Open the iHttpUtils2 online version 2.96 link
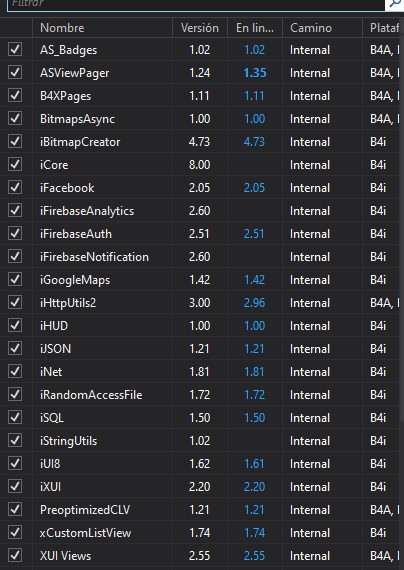Viewport: 404px width, 570px height. [254, 303]
